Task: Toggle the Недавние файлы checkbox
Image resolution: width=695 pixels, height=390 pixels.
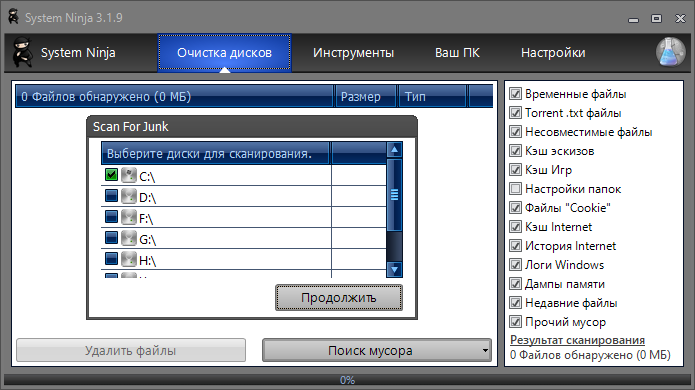Action: [515, 303]
